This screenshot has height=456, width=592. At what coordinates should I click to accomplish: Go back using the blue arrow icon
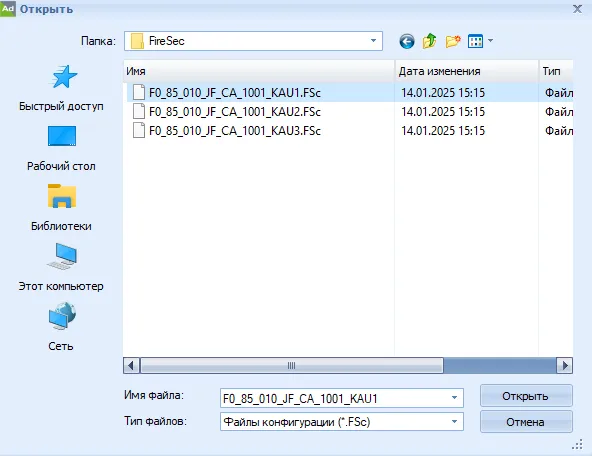tap(407, 41)
